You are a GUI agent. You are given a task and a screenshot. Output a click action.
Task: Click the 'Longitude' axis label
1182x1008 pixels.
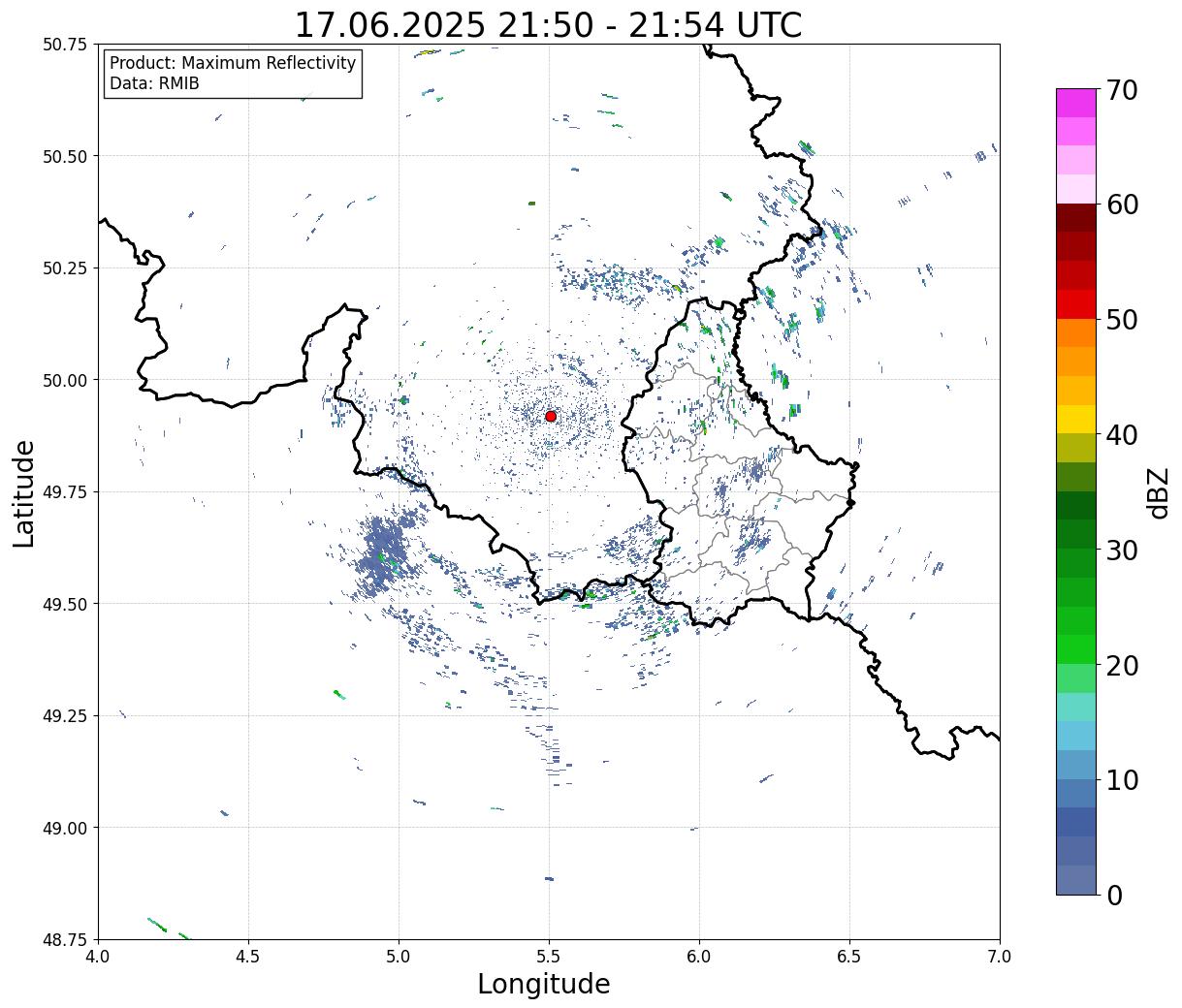[544, 984]
